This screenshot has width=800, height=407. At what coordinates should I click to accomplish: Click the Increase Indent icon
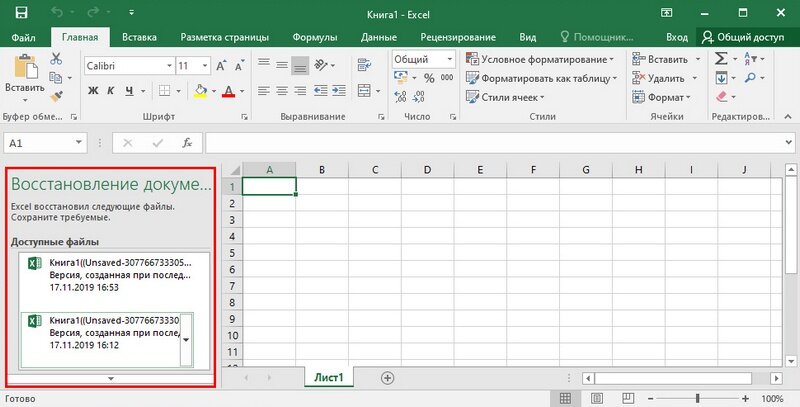(x=339, y=91)
